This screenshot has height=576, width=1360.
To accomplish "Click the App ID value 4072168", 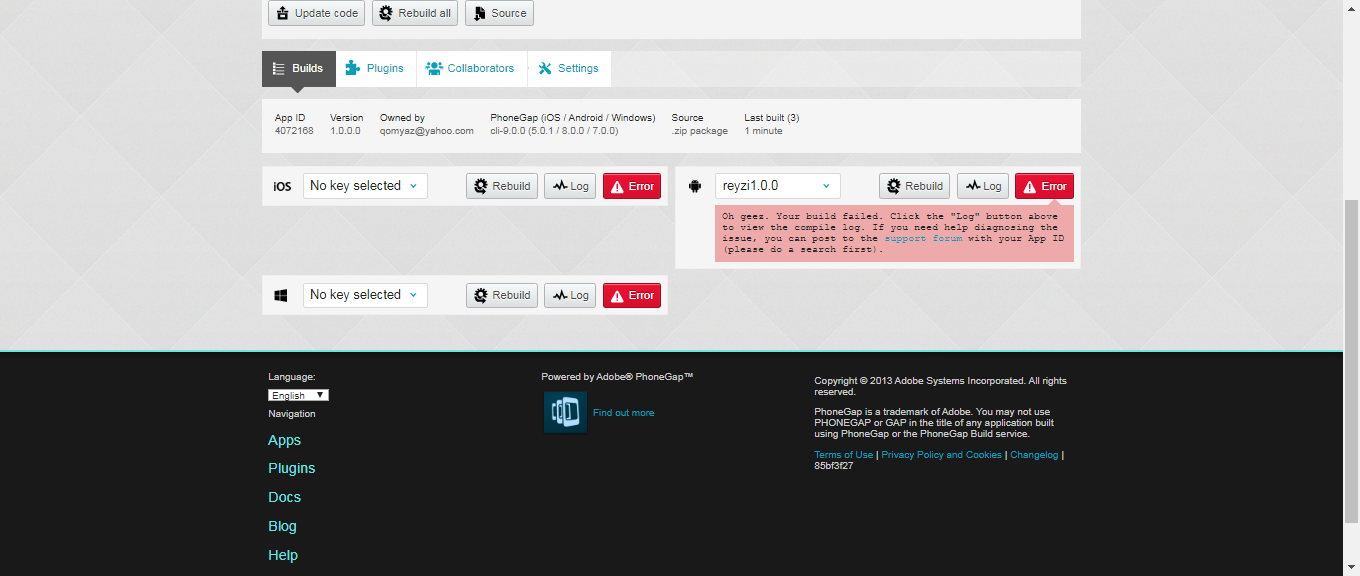I will 294,131.
